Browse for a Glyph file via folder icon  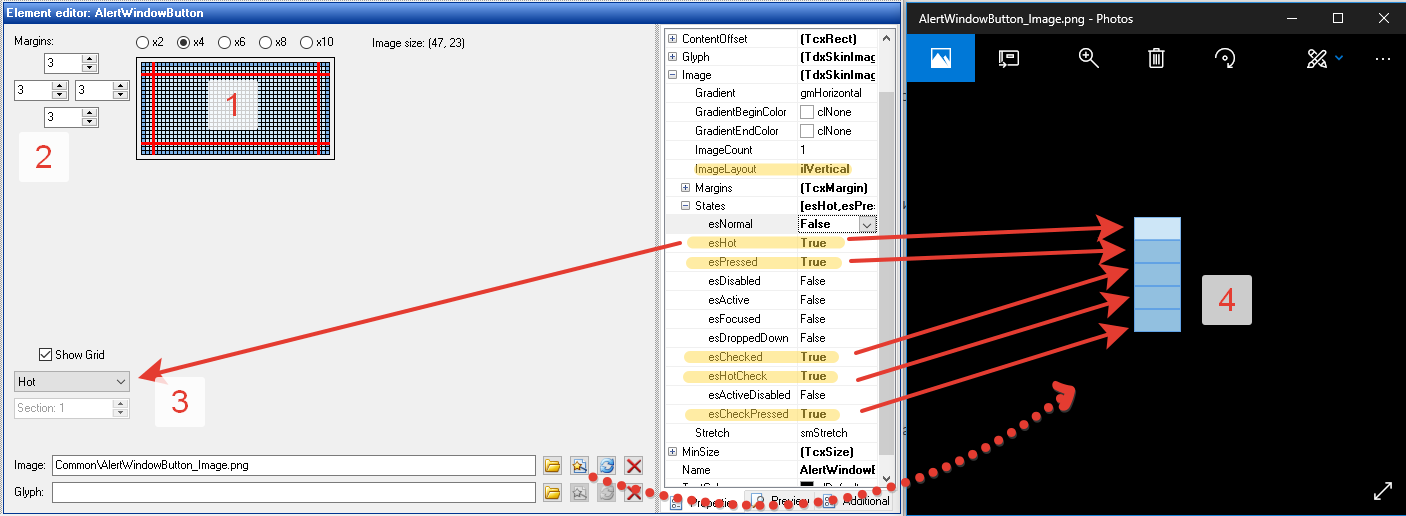pos(552,492)
